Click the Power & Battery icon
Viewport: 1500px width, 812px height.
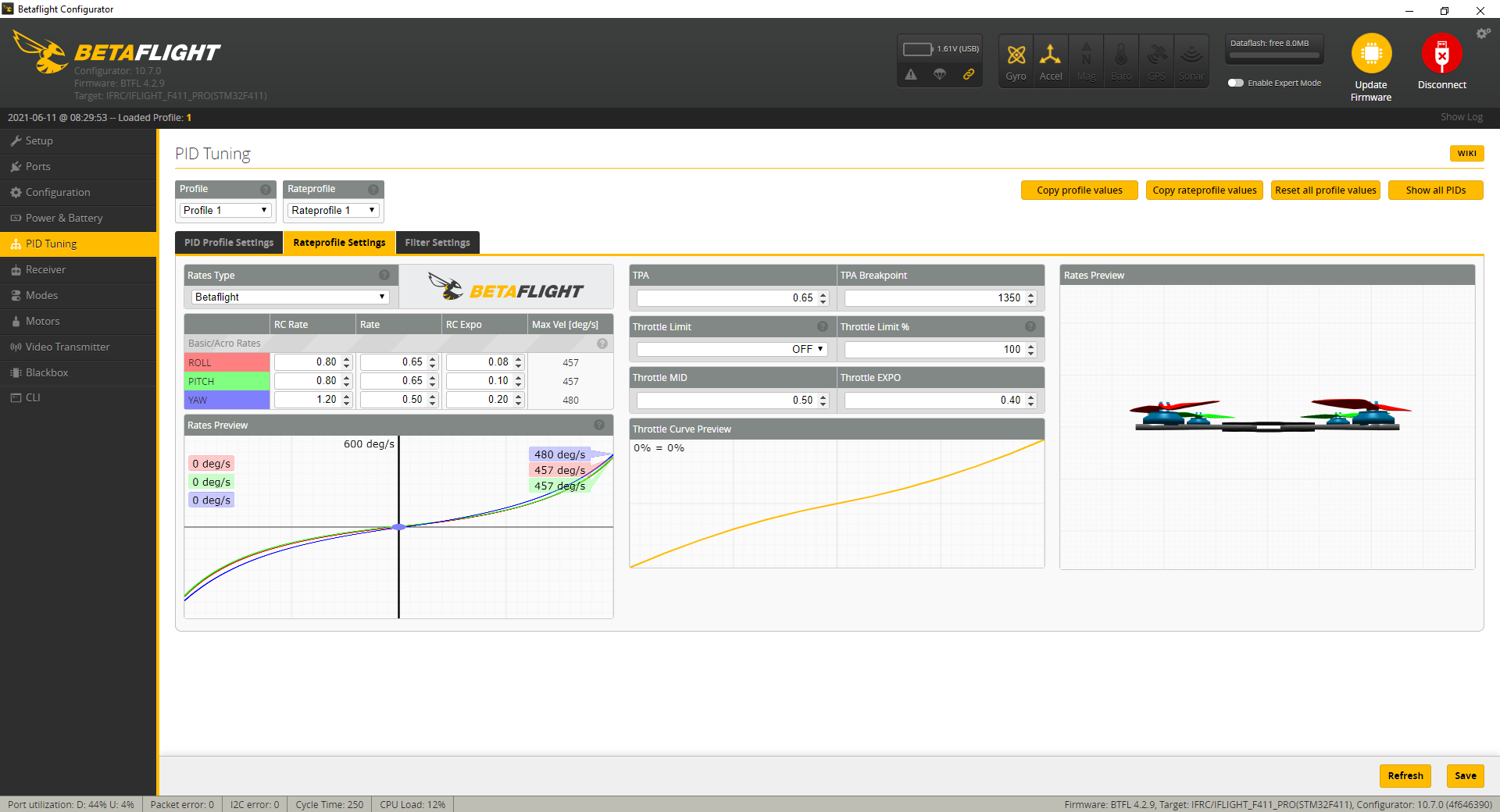pyautogui.click(x=16, y=218)
